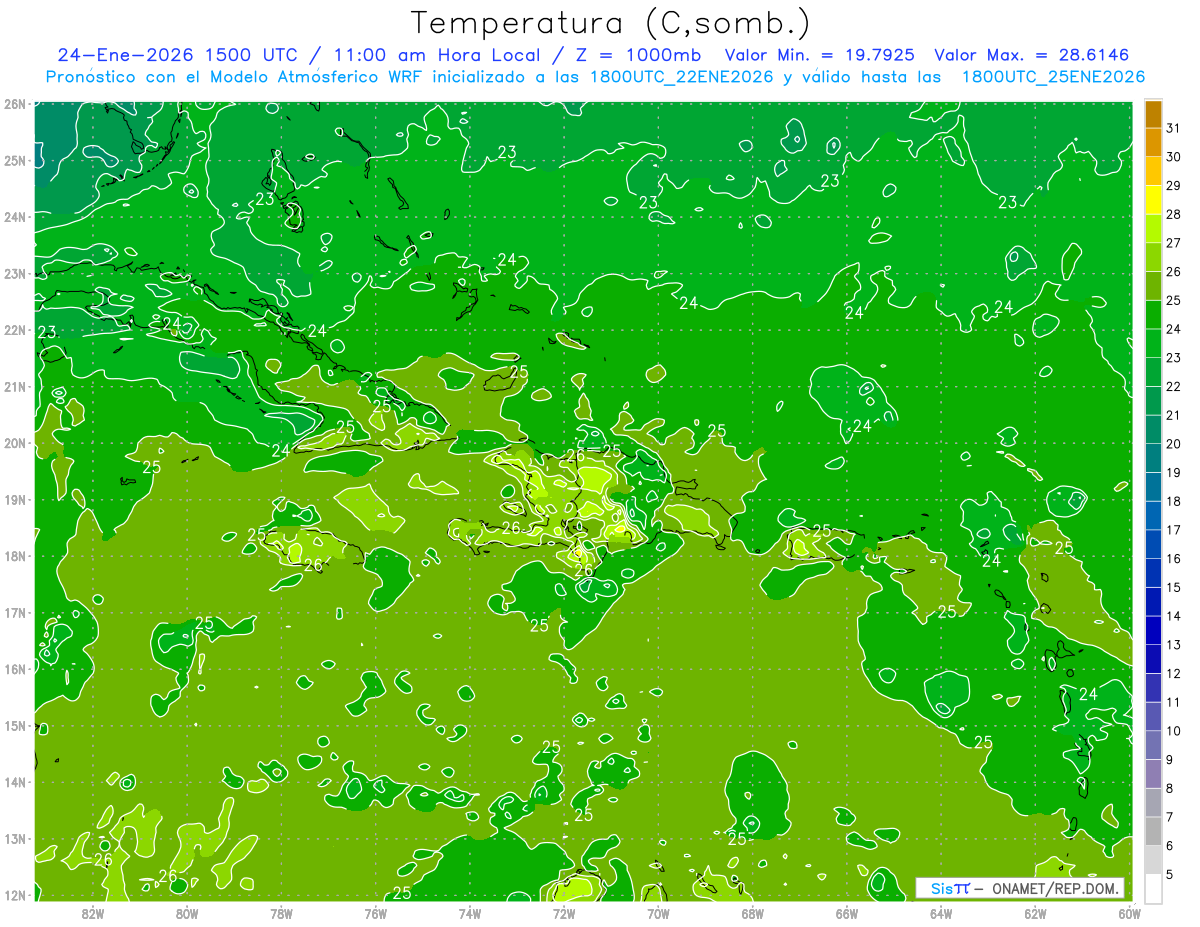Click the '62W' longitude label
1200x927 pixels.
pos(1035,913)
